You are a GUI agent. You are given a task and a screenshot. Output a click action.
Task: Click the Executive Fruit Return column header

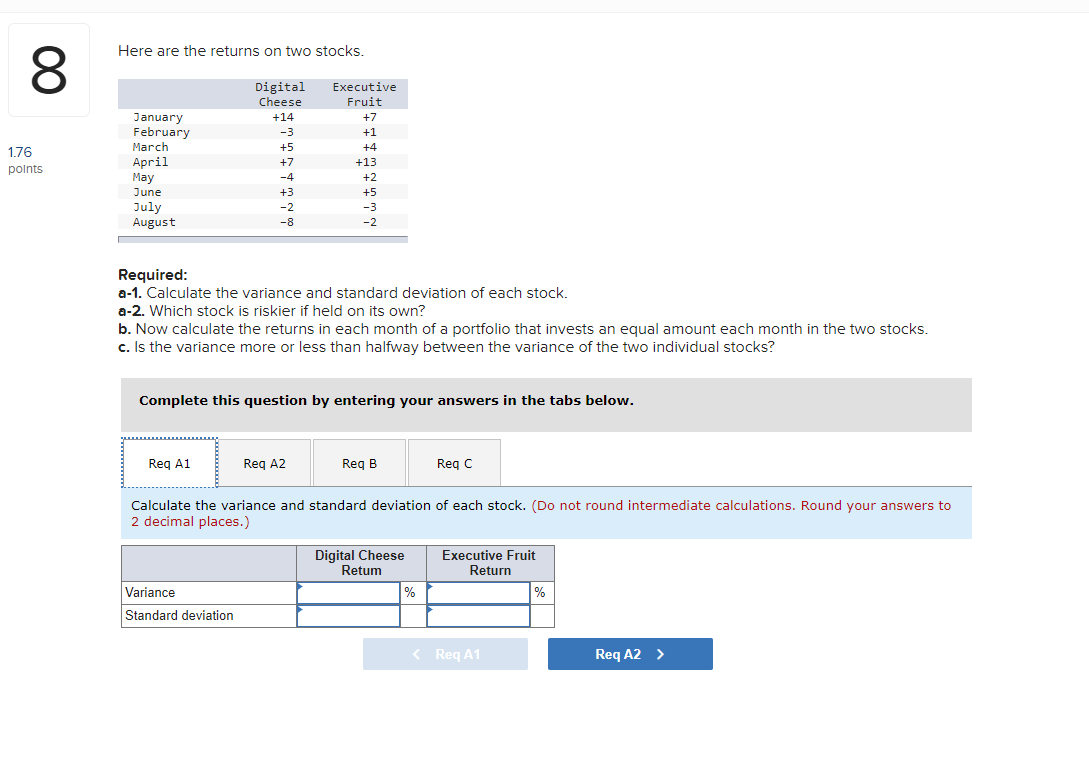pyautogui.click(x=489, y=562)
